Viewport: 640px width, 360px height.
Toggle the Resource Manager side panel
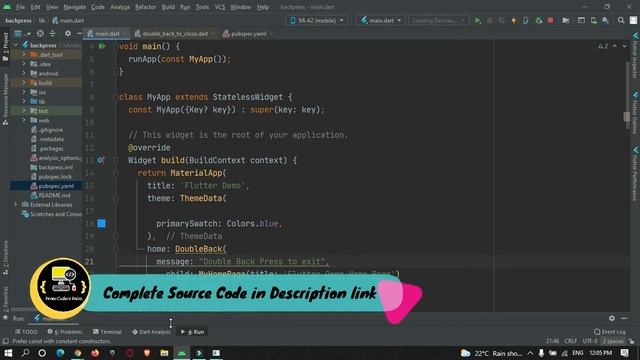pos(5,99)
